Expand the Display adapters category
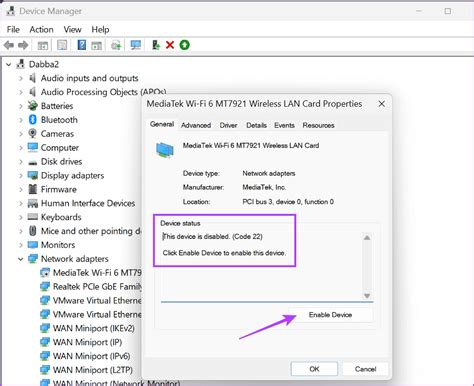Image resolution: width=474 pixels, height=386 pixels. pyautogui.click(x=21, y=176)
